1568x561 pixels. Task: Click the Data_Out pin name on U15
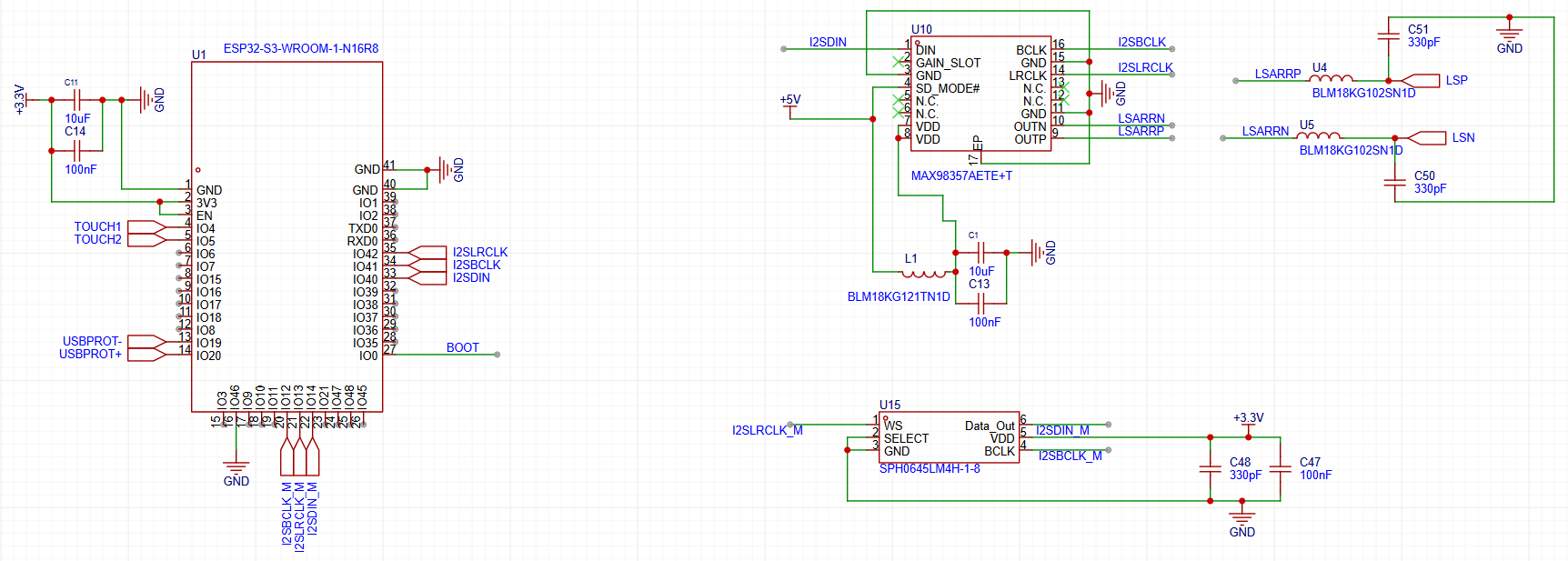point(990,426)
